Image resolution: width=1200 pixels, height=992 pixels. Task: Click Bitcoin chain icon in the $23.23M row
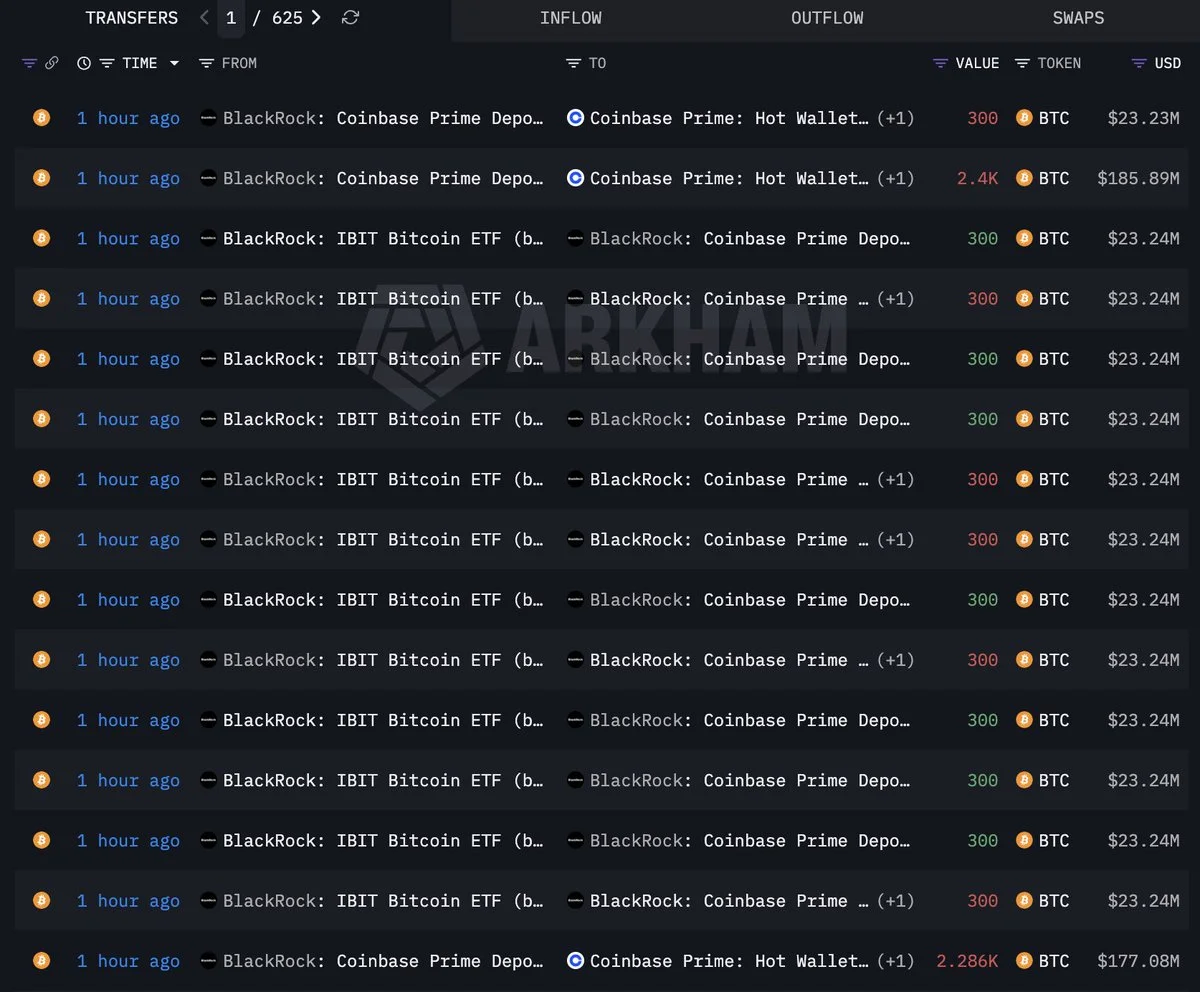coord(41,117)
